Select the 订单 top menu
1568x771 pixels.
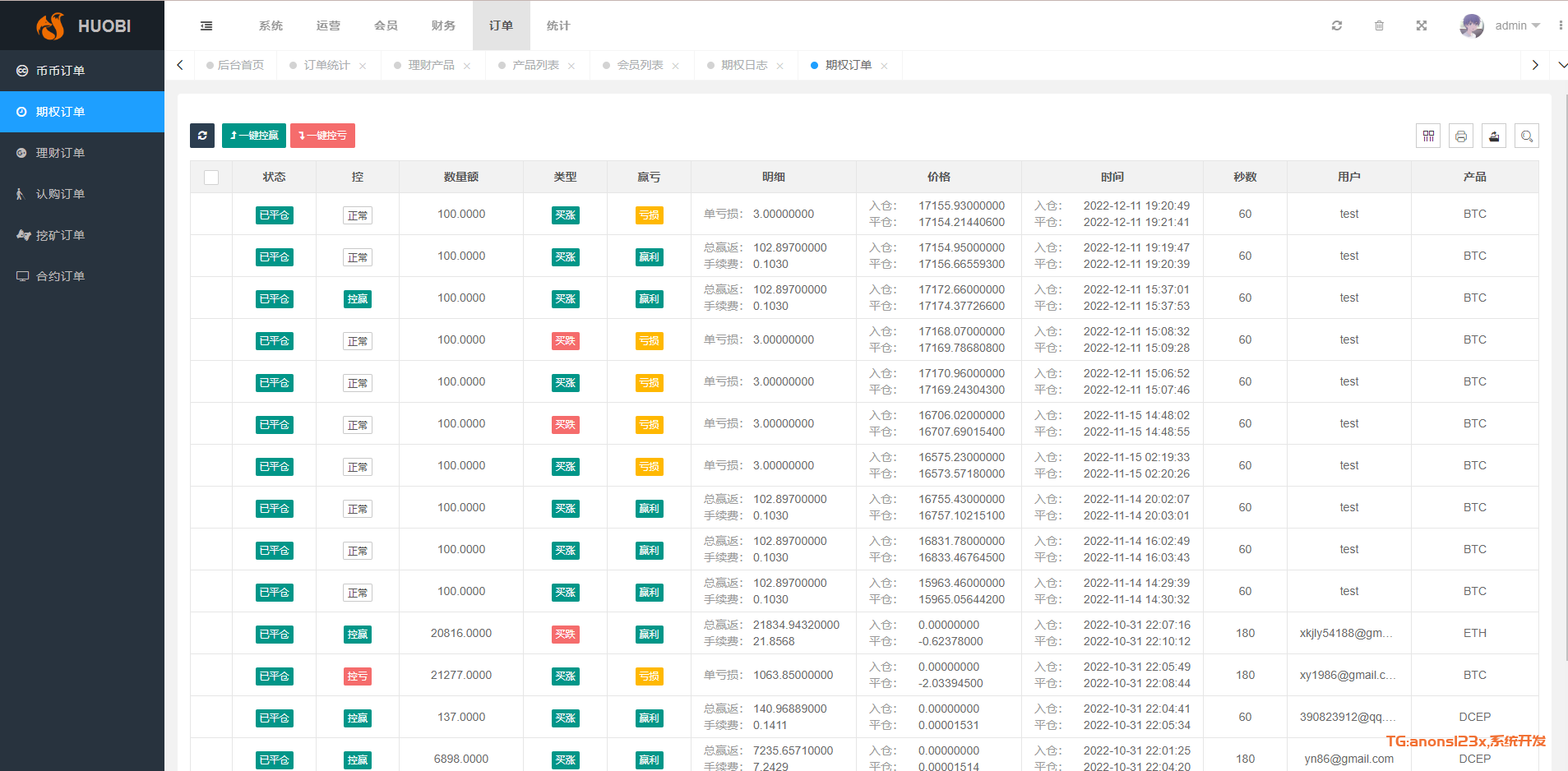click(501, 25)
